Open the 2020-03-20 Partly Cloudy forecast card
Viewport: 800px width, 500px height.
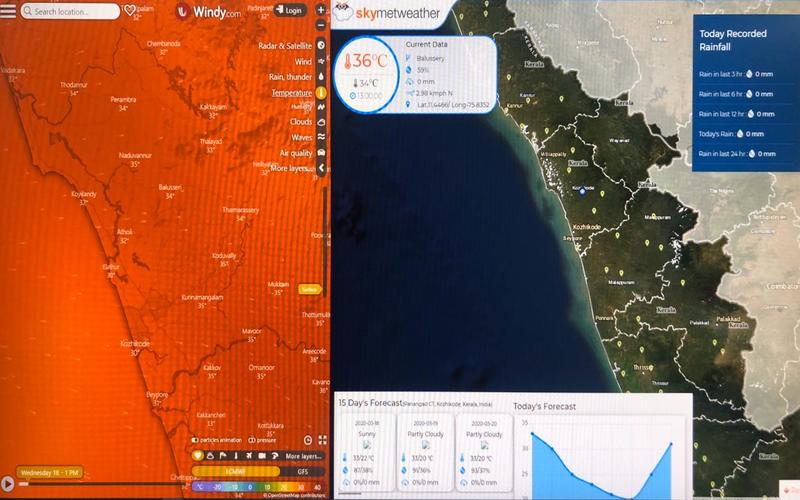(x=484, y=453)
